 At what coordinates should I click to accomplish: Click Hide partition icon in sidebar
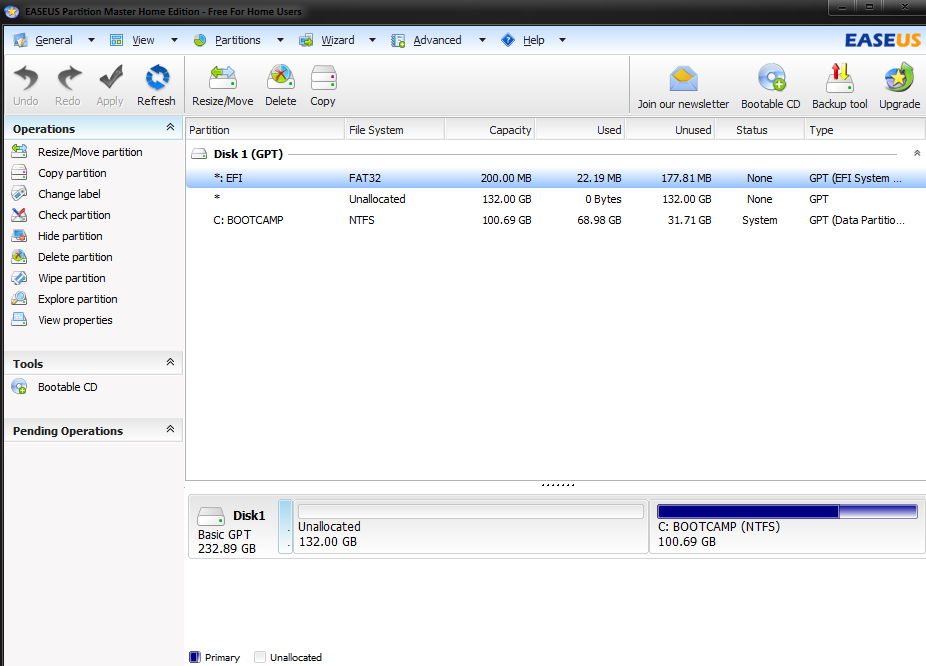coord(19,236)
